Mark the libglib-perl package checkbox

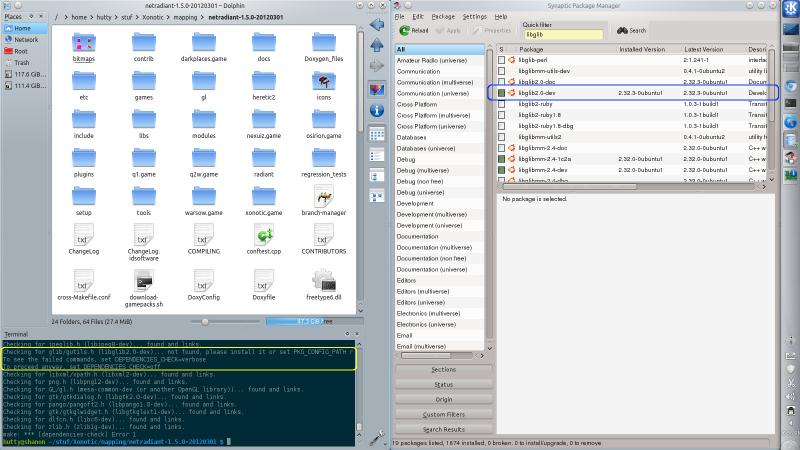point(502,60)
